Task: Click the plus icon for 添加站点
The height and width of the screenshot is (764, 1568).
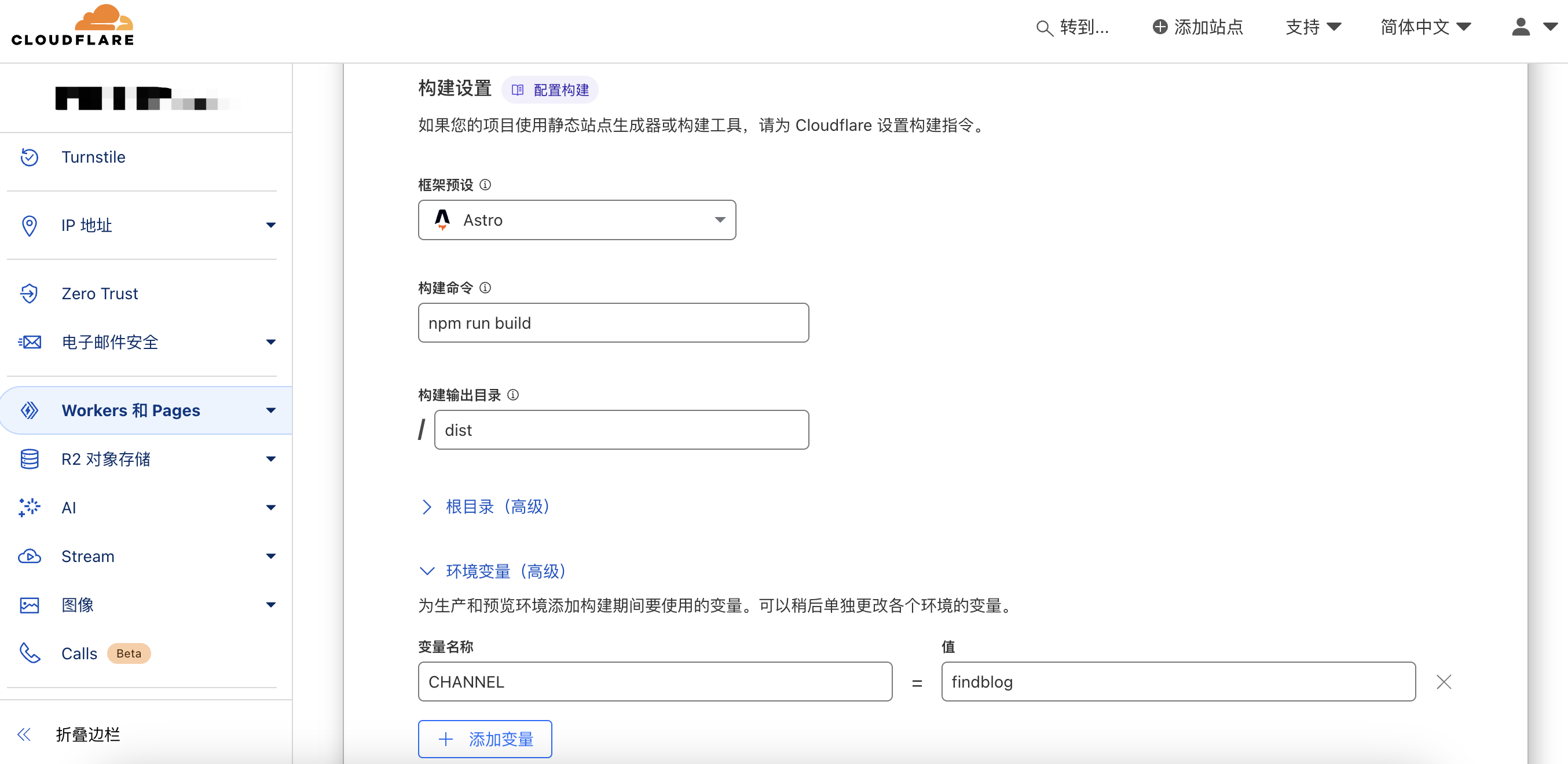Action: pyautogui.click(x=1160, y=27)
